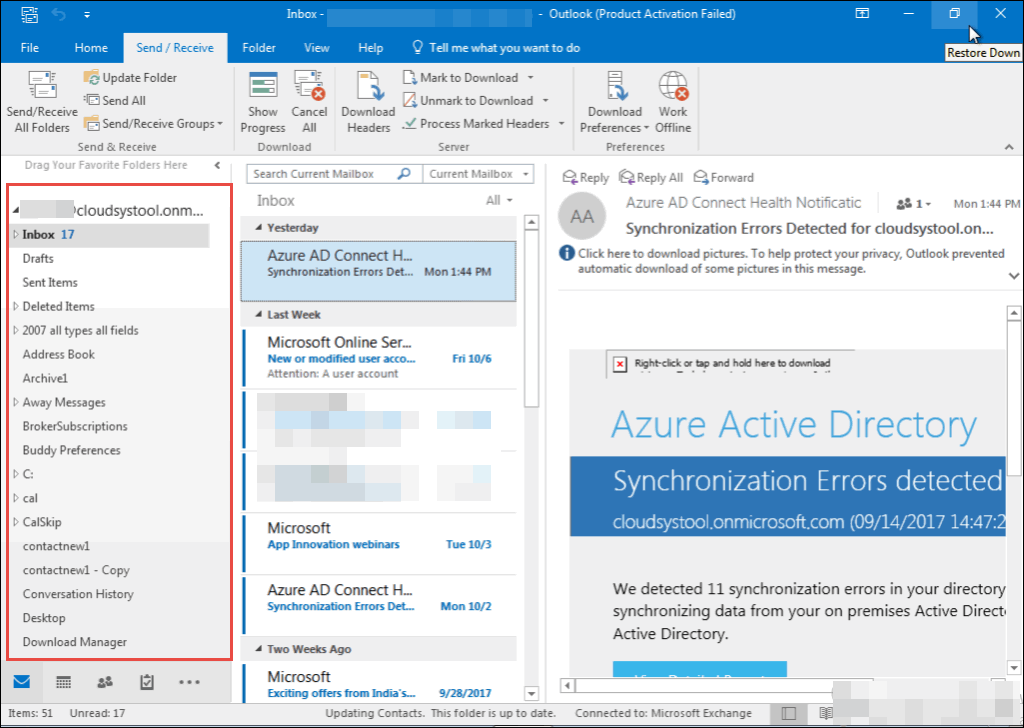This screenshot has height=728, width=1024.
Task: Forward the open message
Action: click(x=724, y=178)
